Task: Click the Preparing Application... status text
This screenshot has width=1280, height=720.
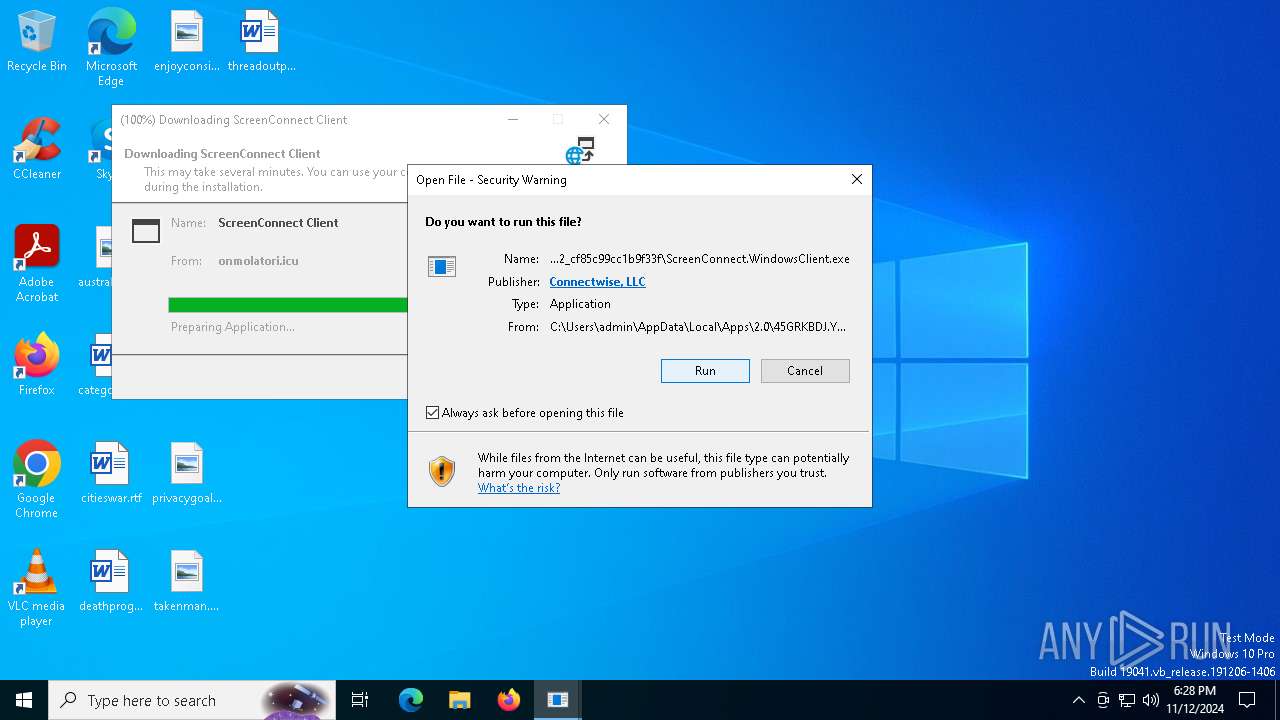Action: 233,327
